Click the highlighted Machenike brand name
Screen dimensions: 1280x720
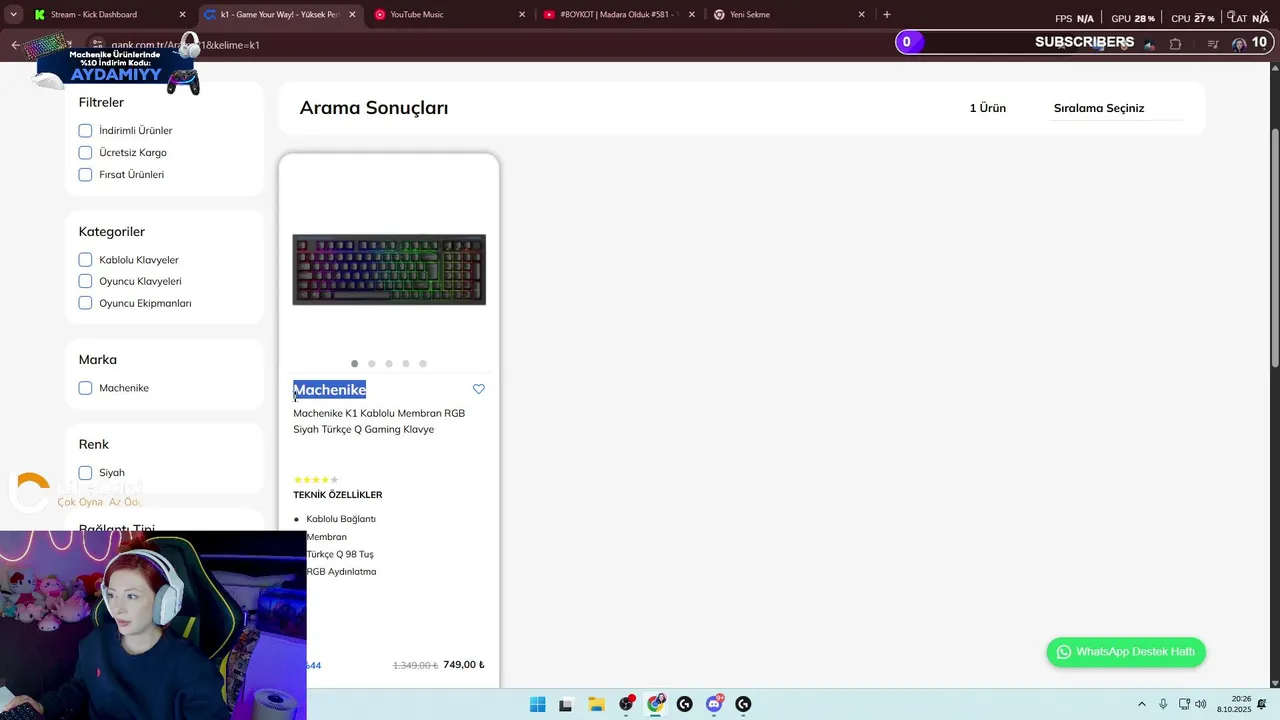click(329, 390)
